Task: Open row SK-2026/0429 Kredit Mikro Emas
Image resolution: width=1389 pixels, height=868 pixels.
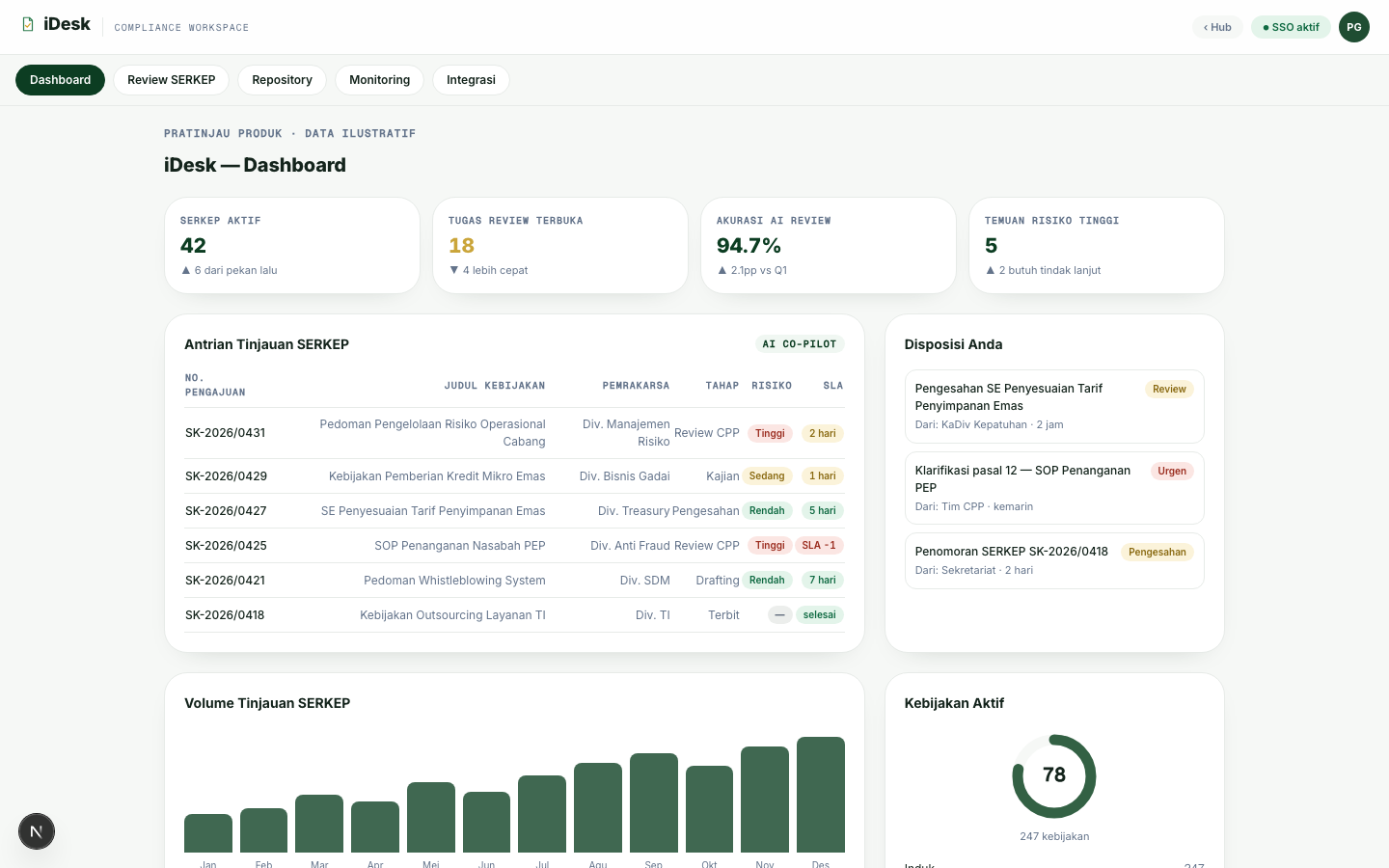Action: tap(514, 476)
